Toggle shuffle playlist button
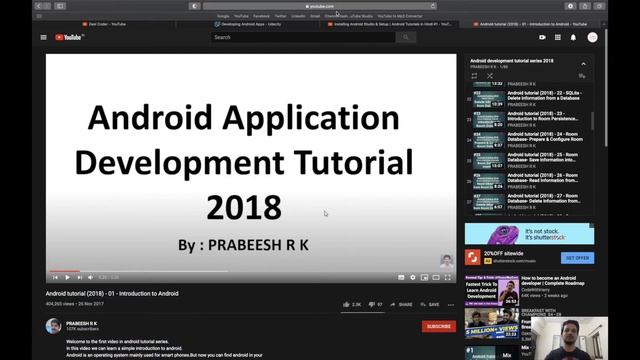 490,76
